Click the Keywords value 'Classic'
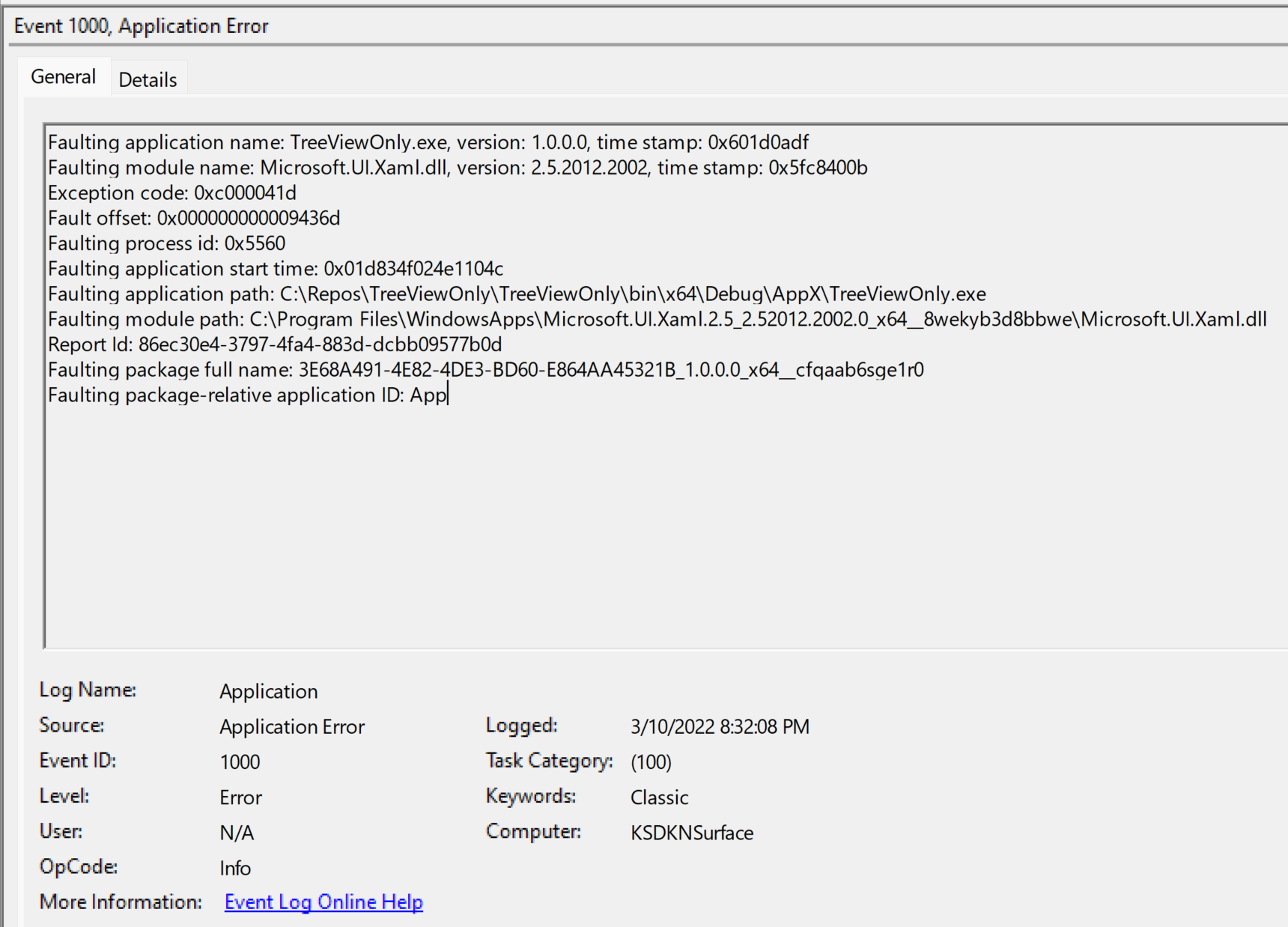 pyautogui.click(x=659, y=797)
